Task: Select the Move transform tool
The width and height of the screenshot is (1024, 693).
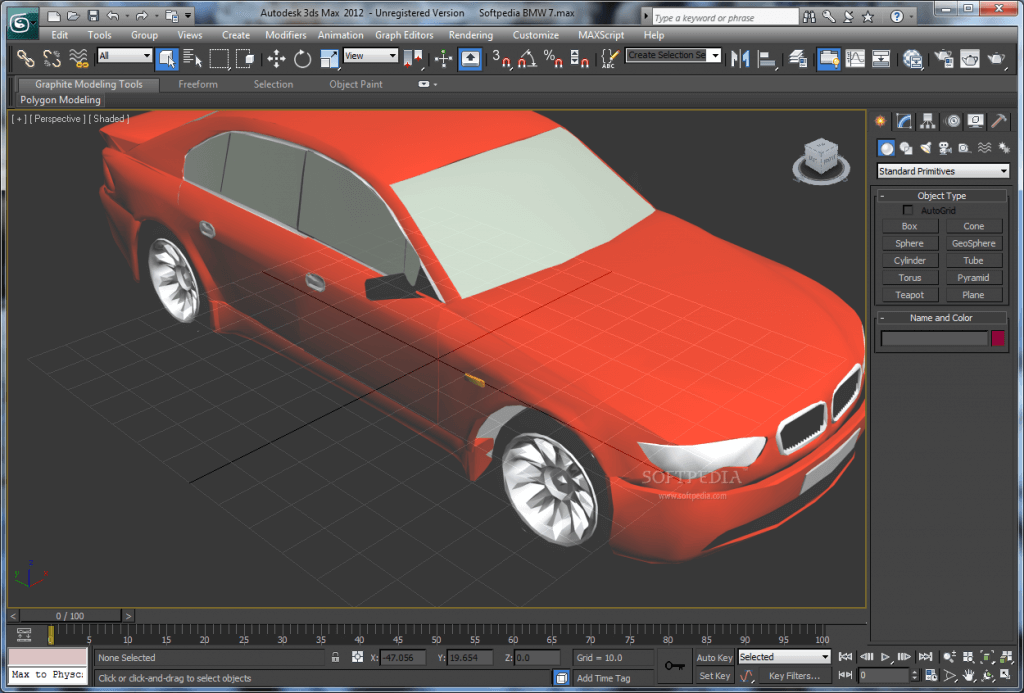Action: 276,59
